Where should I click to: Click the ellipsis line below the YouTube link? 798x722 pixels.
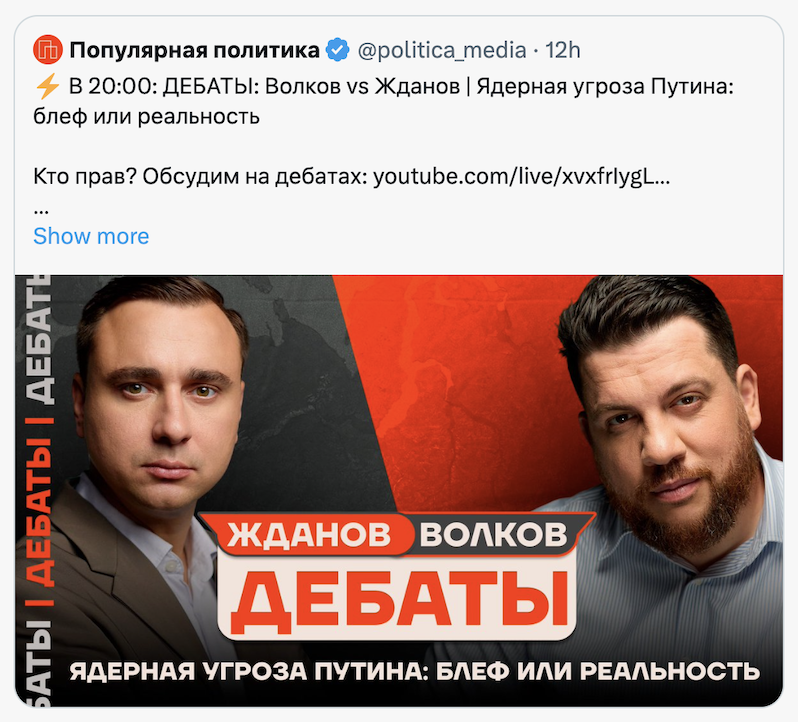[41, 209]
